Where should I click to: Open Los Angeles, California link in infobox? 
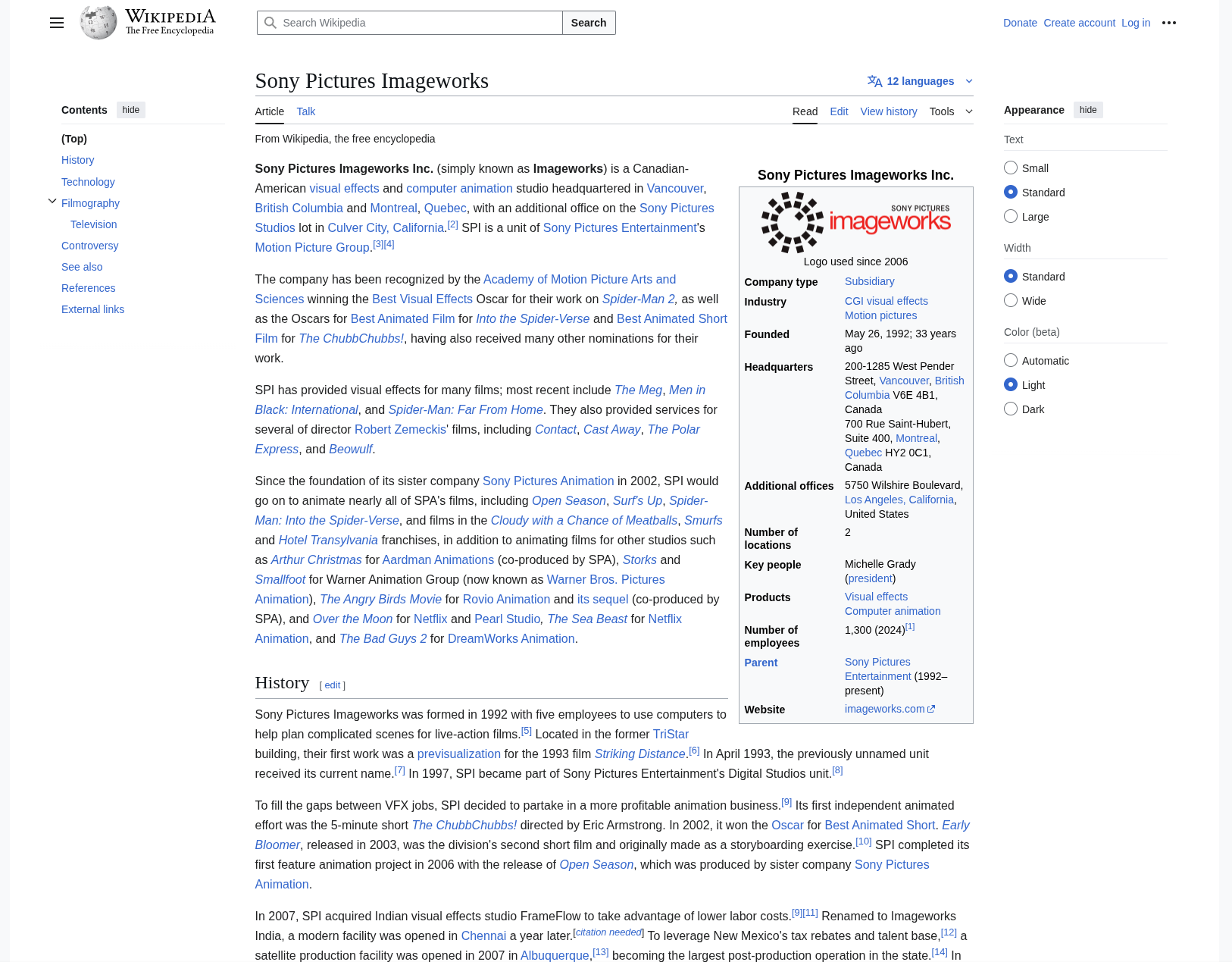pos(899,500)
